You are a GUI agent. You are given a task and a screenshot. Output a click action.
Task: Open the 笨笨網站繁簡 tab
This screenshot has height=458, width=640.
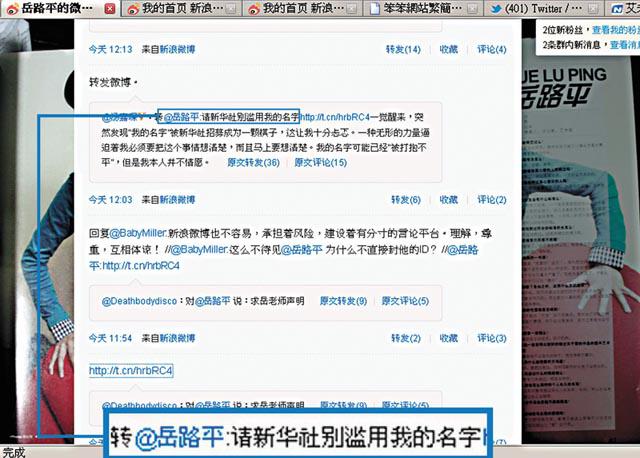pos(423,9)
